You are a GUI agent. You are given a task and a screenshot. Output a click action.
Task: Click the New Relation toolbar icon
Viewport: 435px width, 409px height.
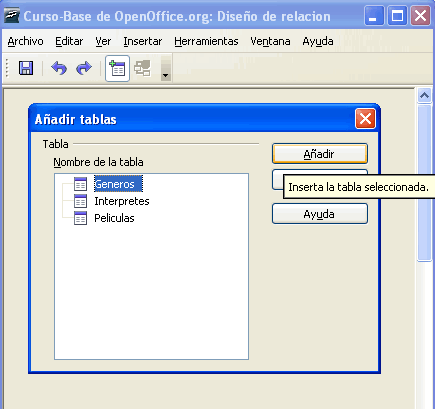click(x=142, y=68)
